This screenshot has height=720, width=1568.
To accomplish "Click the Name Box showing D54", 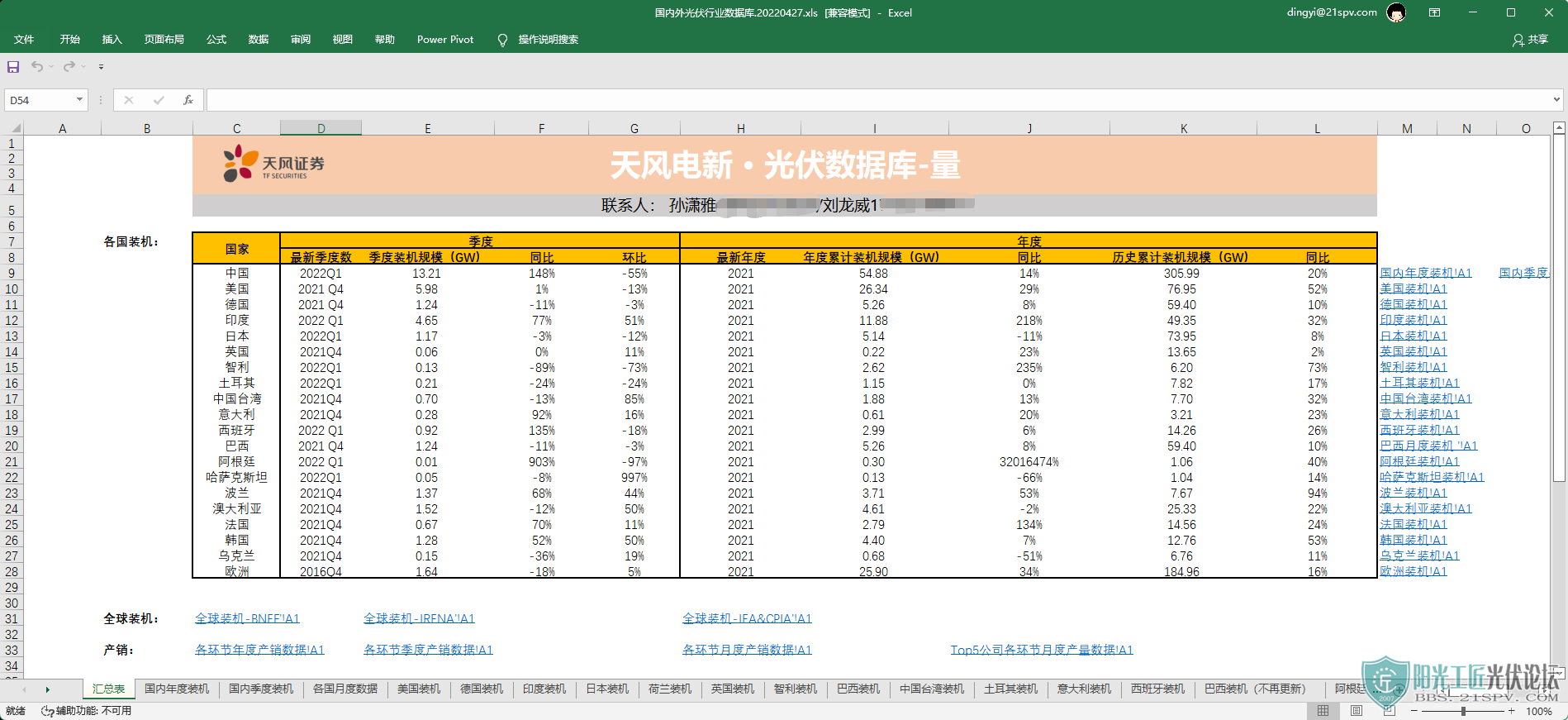I will (x=39, y=100).
